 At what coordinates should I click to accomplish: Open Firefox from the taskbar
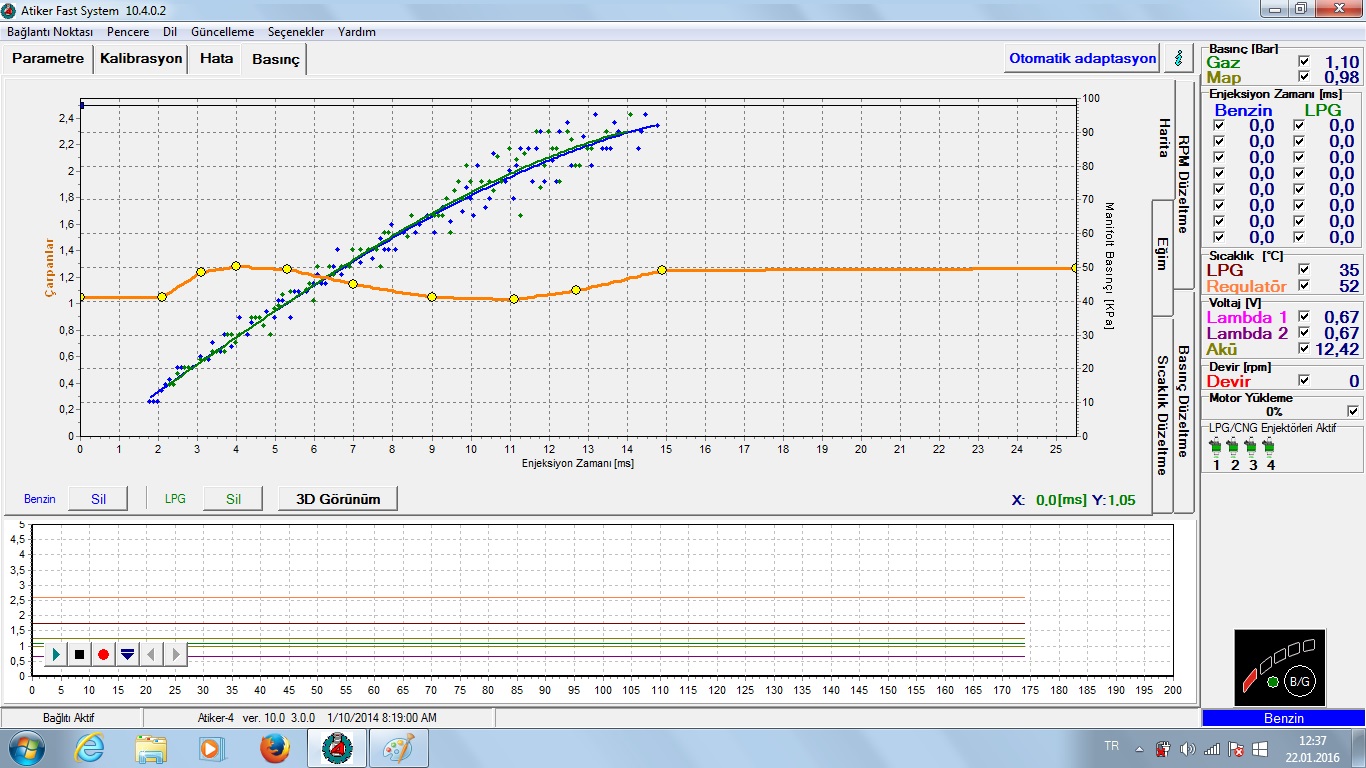274,748
